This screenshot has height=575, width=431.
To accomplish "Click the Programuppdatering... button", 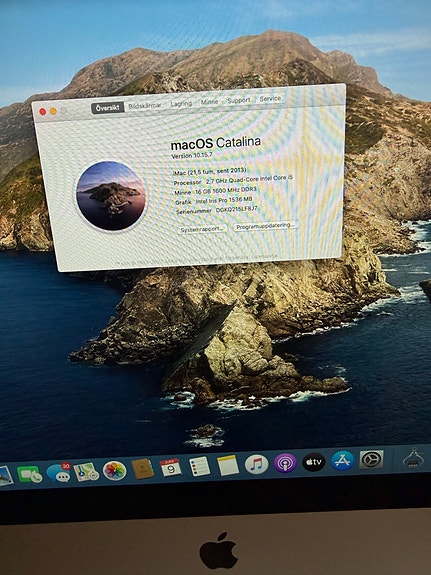I will click(x=266, y=226).
